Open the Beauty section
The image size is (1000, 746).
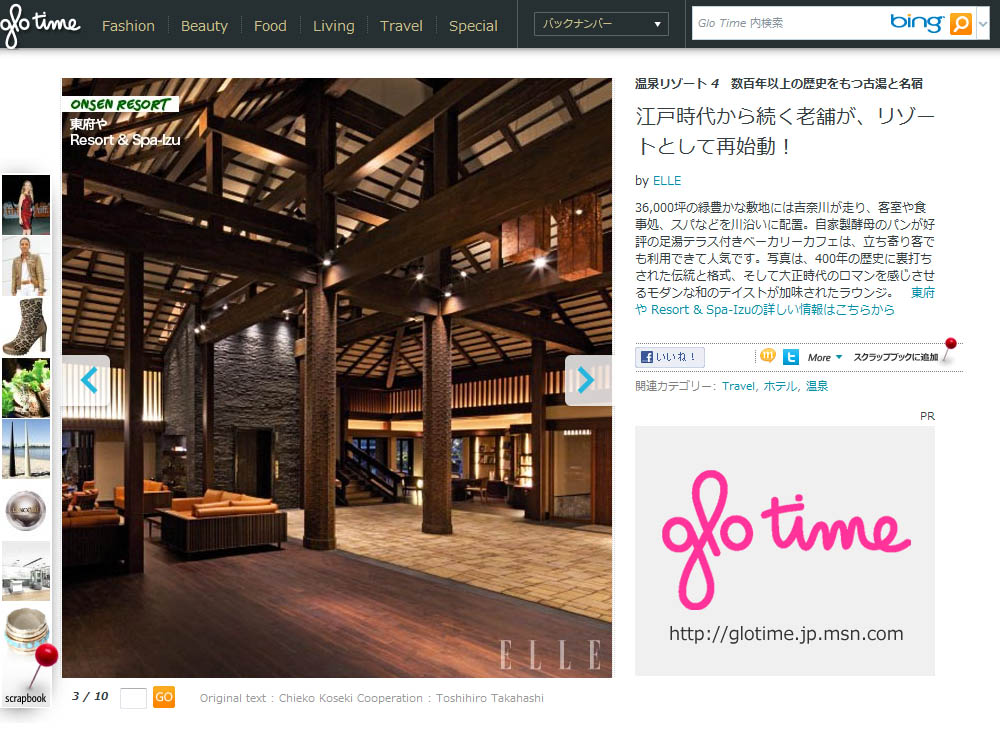click(204, 26)
